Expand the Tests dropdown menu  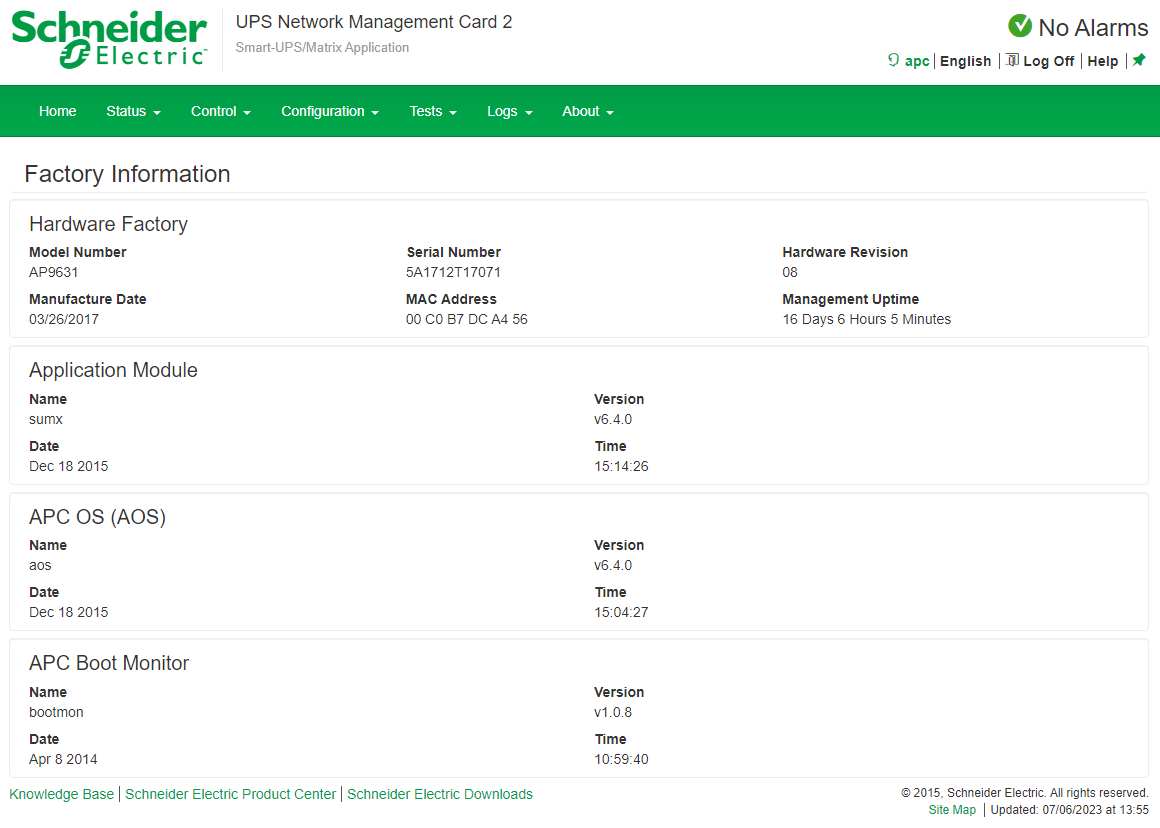433,111
